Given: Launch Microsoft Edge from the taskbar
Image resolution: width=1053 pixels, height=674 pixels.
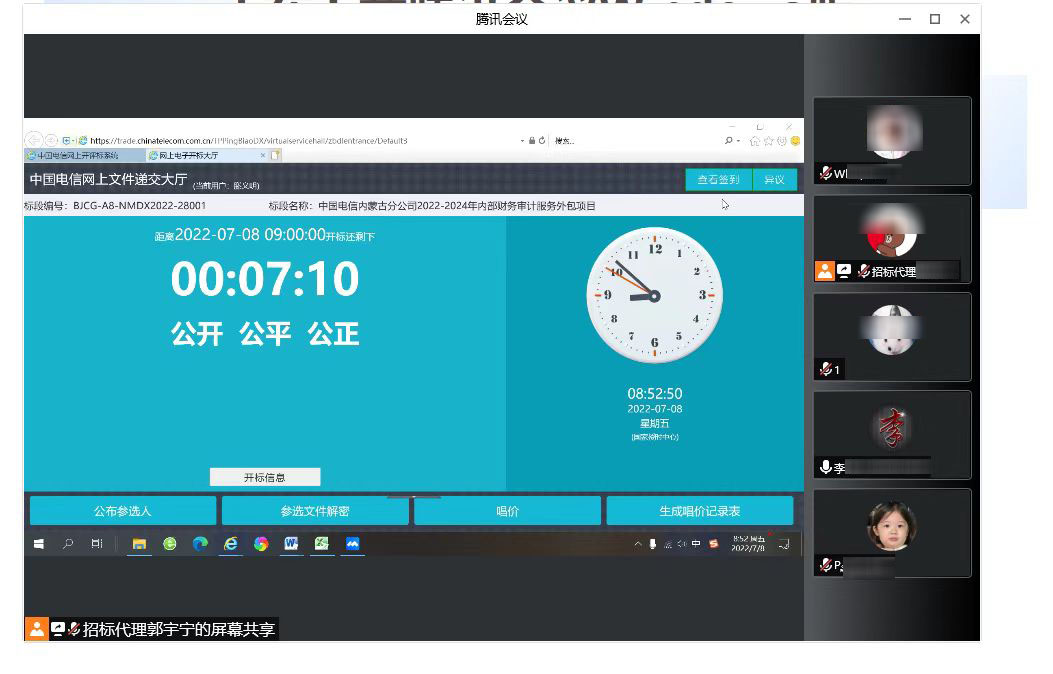Looking at the screenshot, I should tap(200, 544).
